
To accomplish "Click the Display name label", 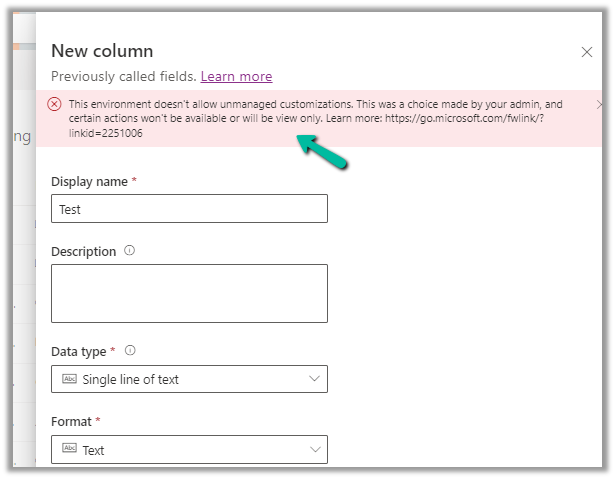I will 89,181.
